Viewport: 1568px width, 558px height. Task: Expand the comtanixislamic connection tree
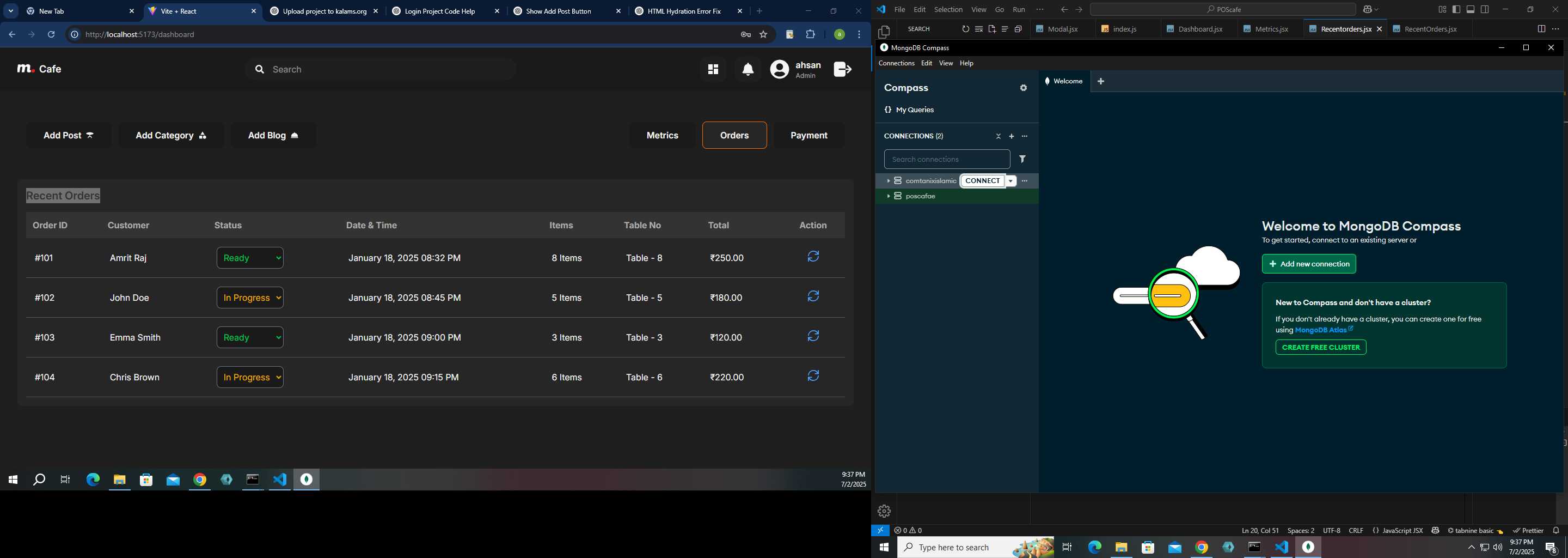click(x=888, y=181)
